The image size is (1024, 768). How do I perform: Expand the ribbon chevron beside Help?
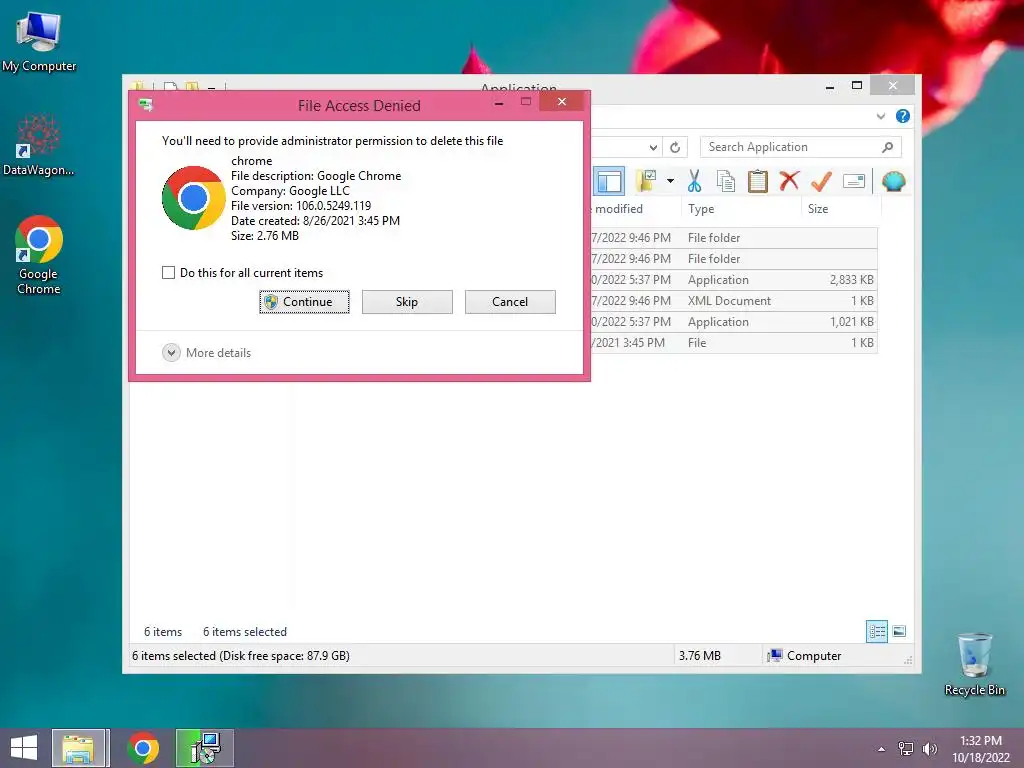coord(881,116)
